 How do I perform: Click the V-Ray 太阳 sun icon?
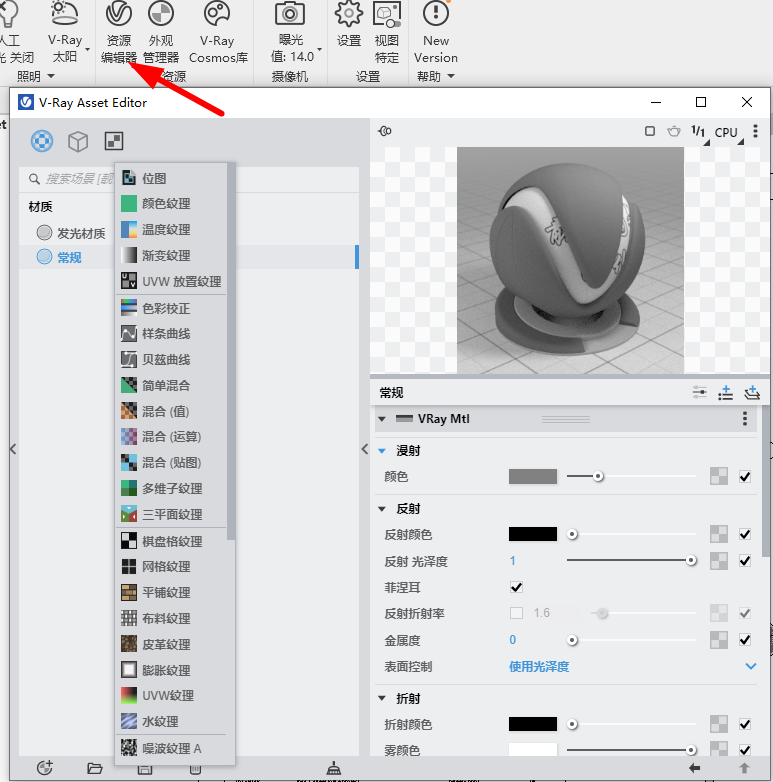point(64,13)
